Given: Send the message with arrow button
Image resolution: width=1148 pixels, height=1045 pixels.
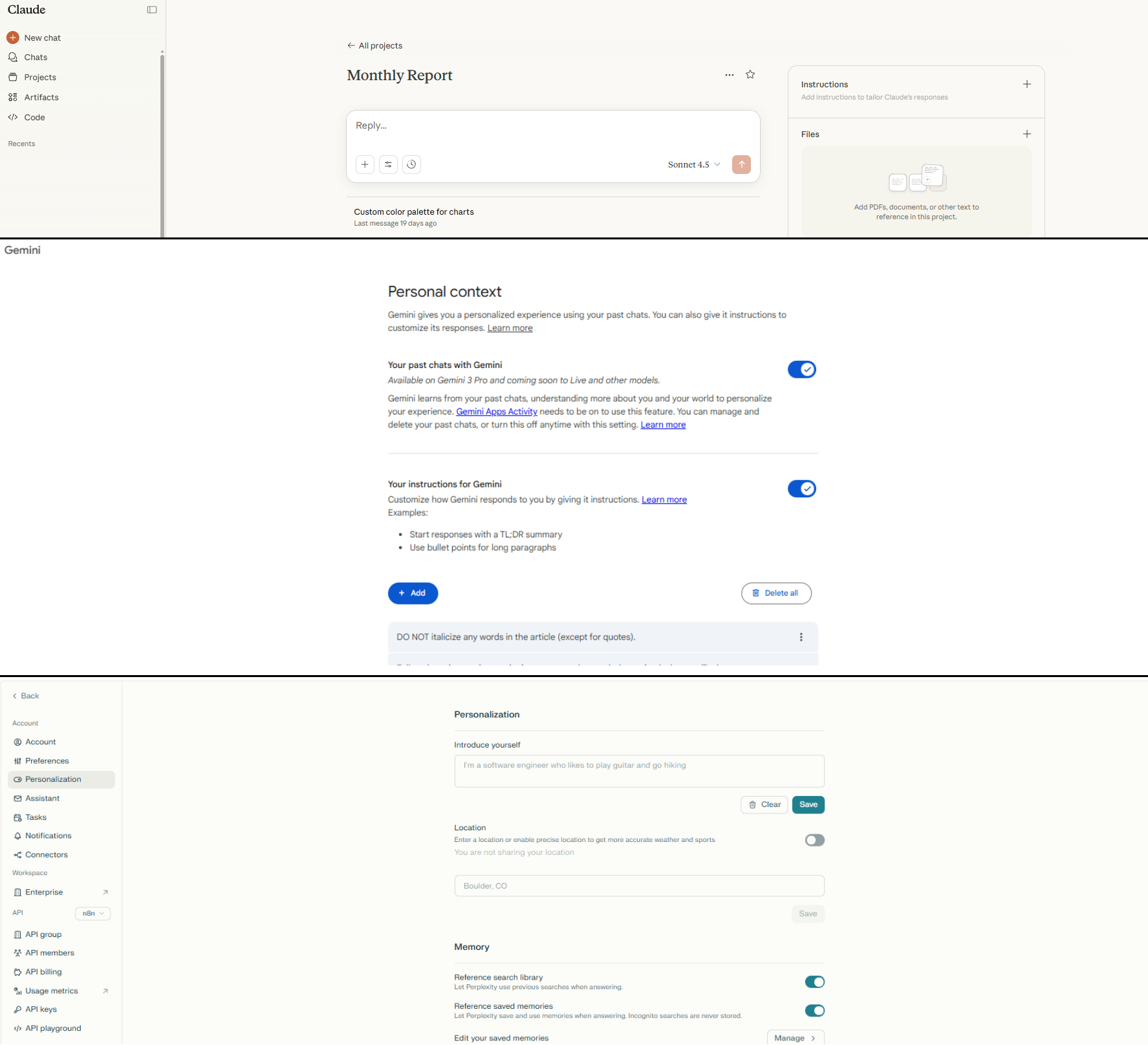Looking at the screenshot, I should [x=742, y=165].
